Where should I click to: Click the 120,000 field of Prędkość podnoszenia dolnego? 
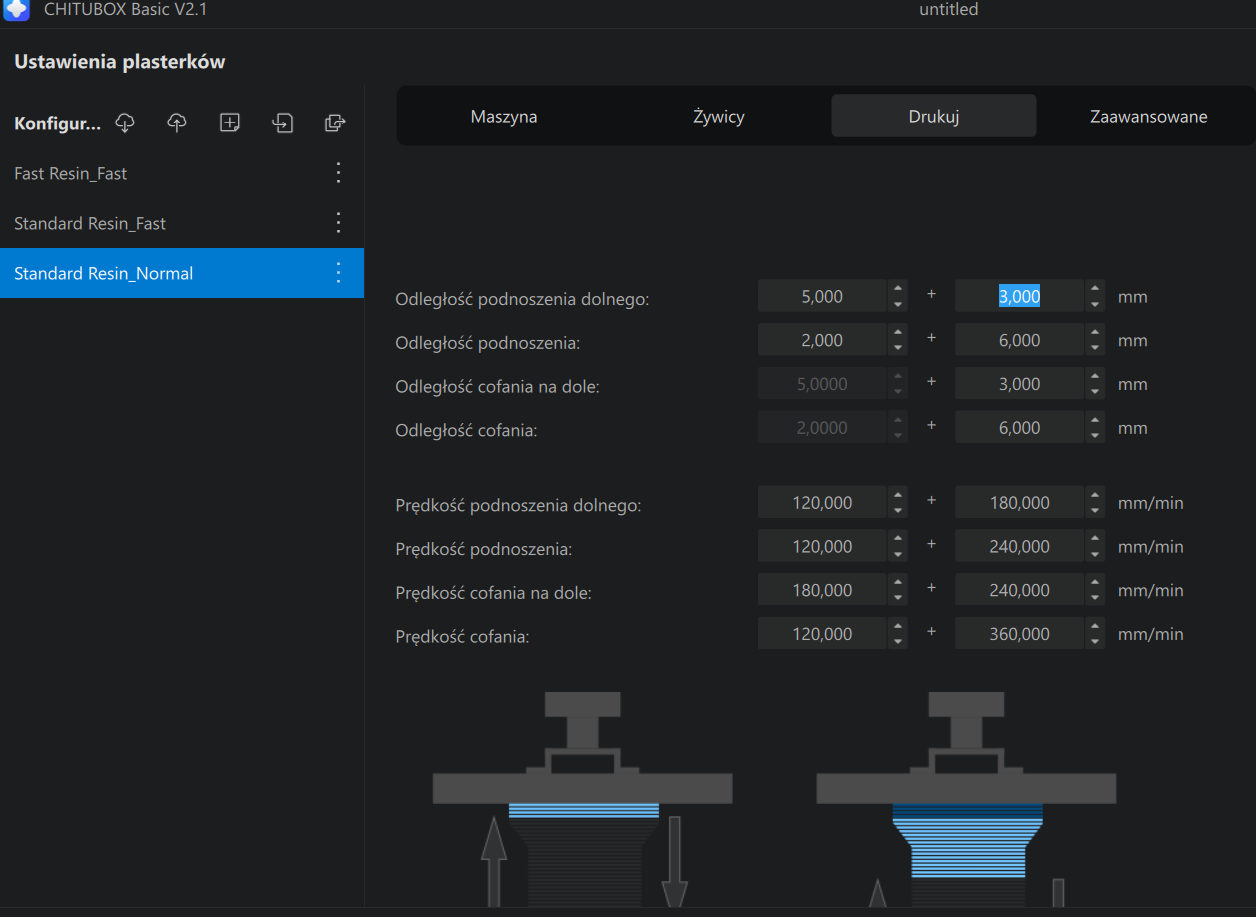[x=822, y=502]
